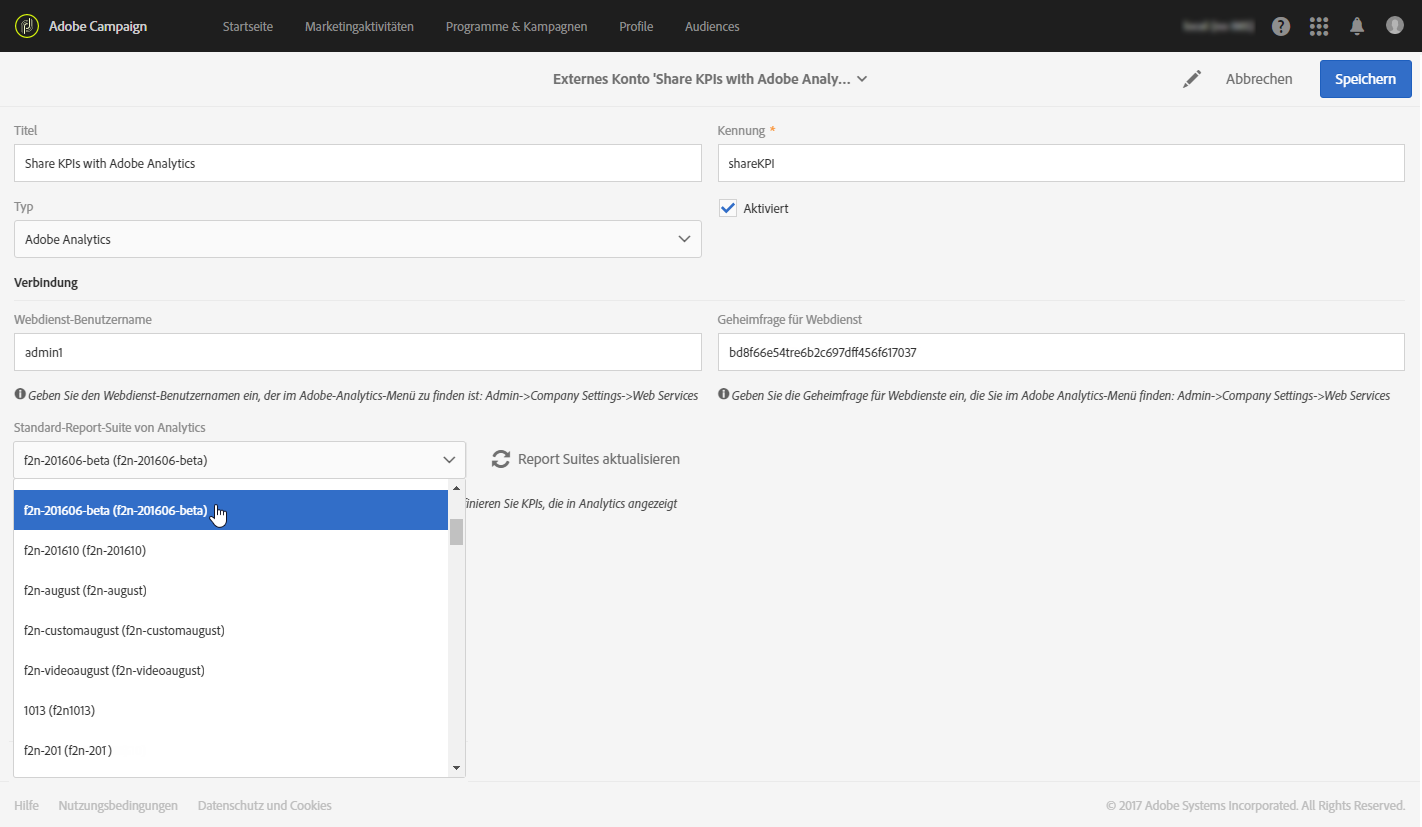Open the Nutzungsbedingungen footer link
This screenshot has width=1422, height=827.
(x=118, y=805)
